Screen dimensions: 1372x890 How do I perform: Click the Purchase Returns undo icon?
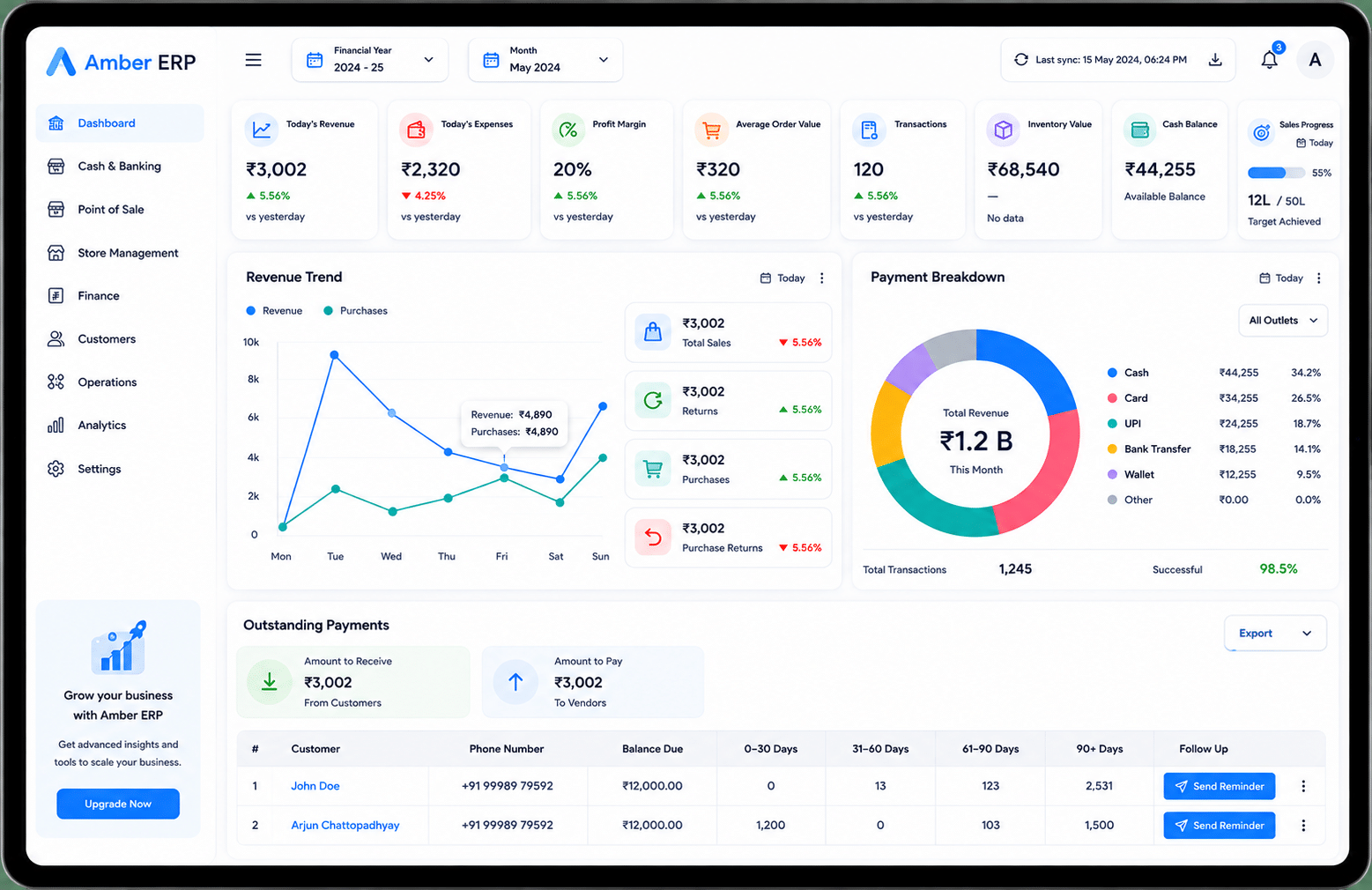653,537
